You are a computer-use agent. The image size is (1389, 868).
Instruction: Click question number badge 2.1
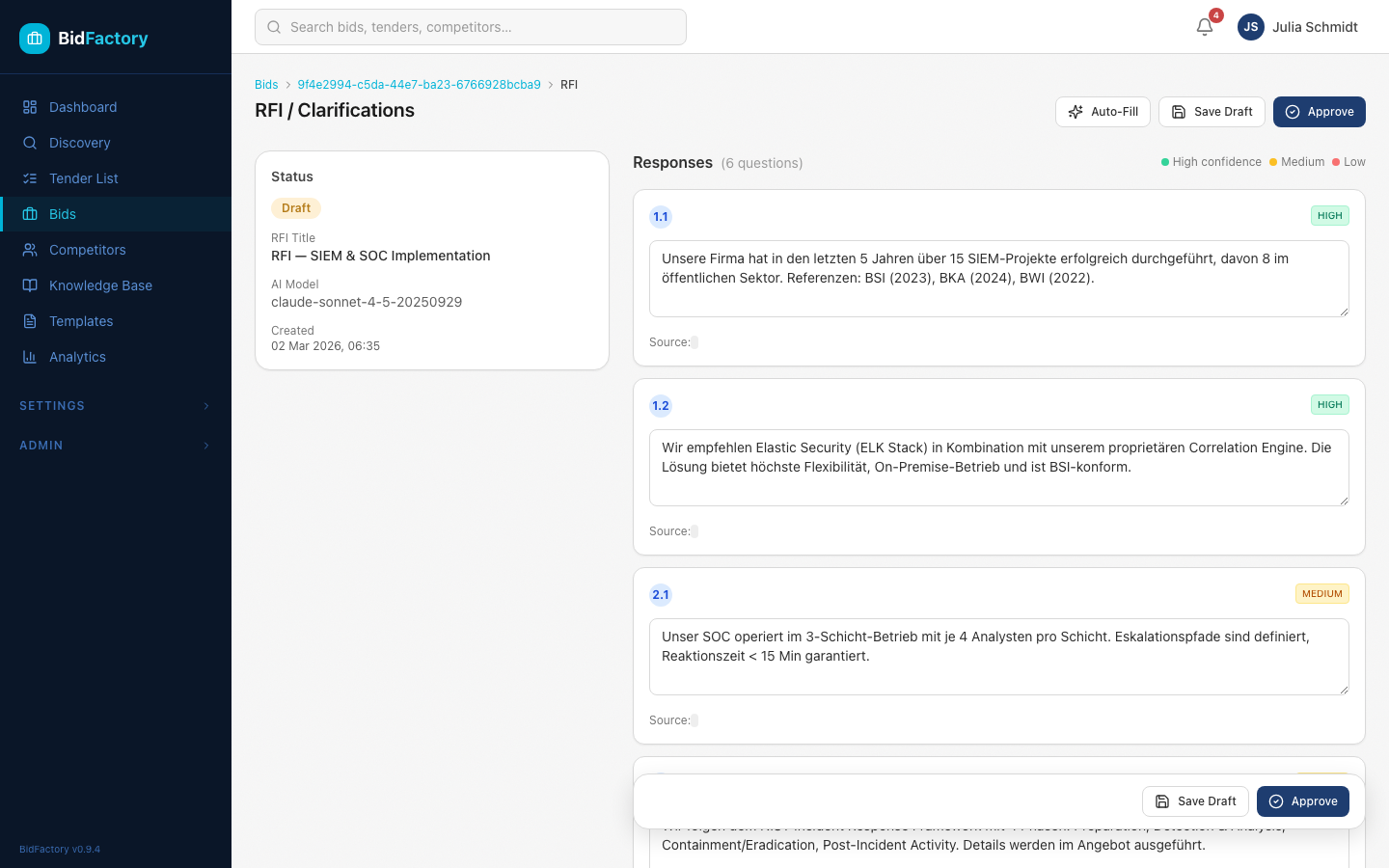pyautogui.click(x=661, y=595)
